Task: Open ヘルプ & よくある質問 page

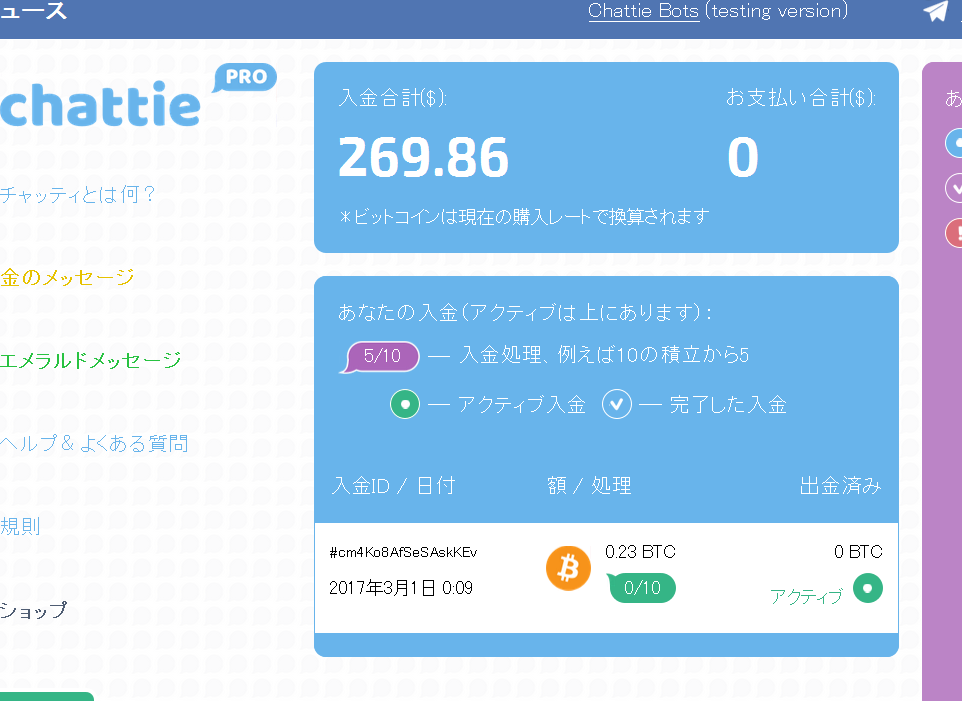Action: click(x=94, y=443)
